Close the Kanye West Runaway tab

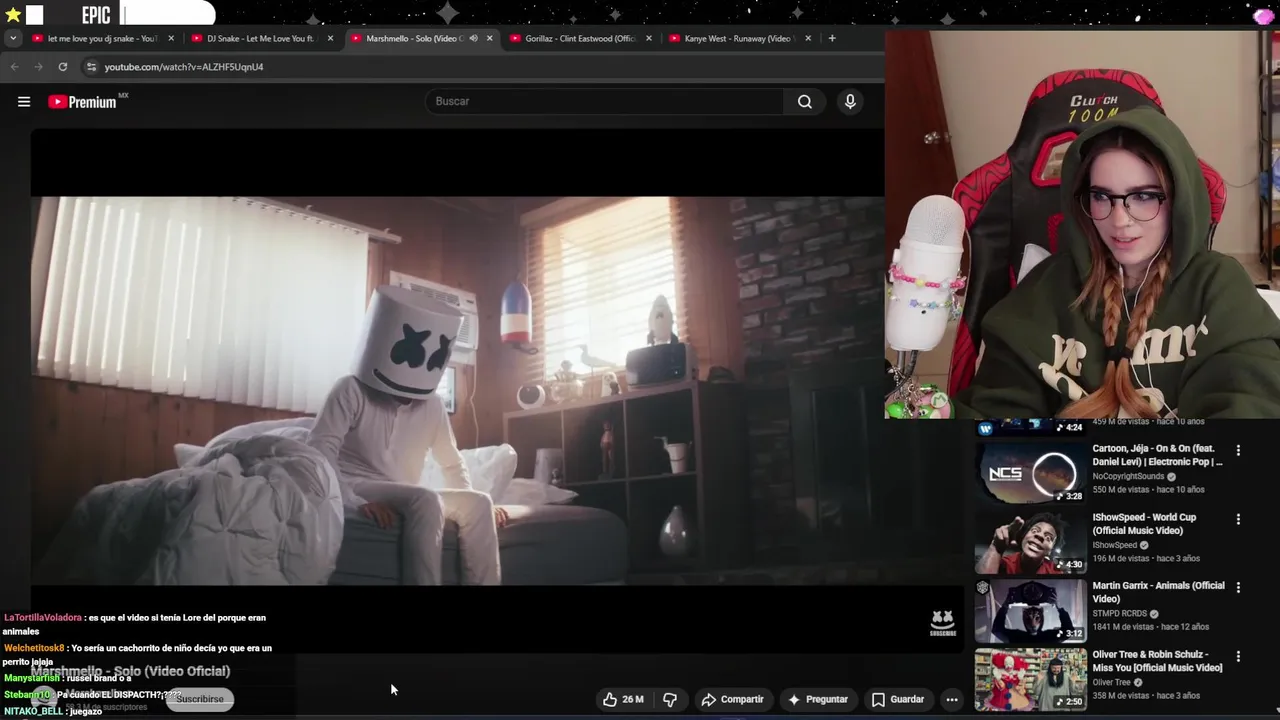(808, 38)
